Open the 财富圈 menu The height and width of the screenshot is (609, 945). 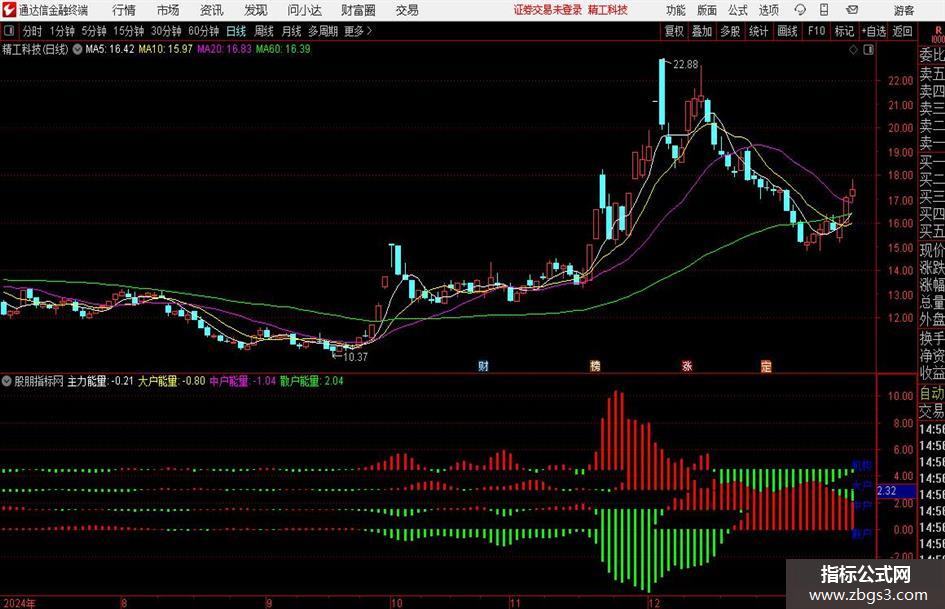click(x=358, y=10)
